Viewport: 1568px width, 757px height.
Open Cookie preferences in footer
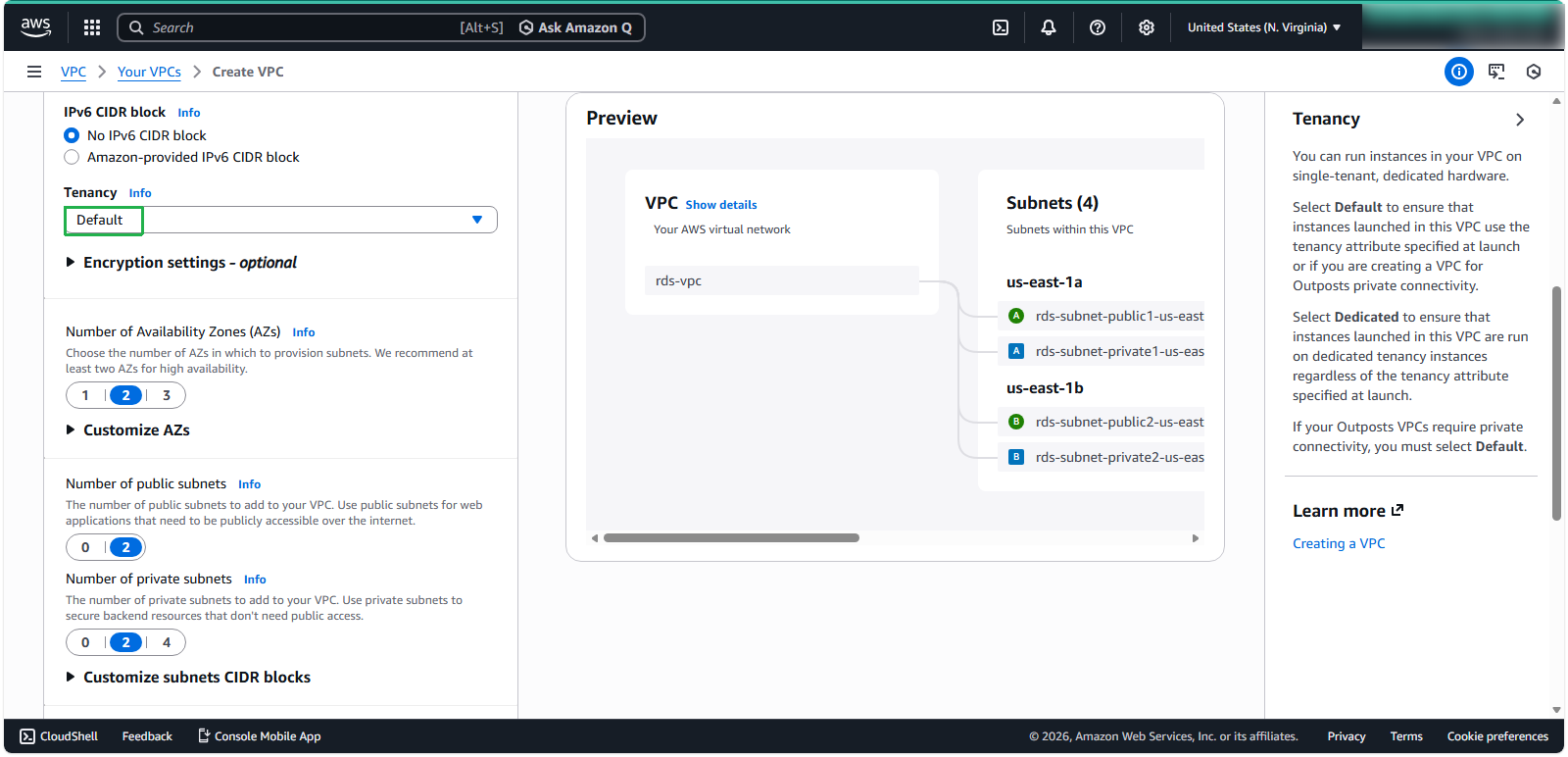coord(1497,736)
